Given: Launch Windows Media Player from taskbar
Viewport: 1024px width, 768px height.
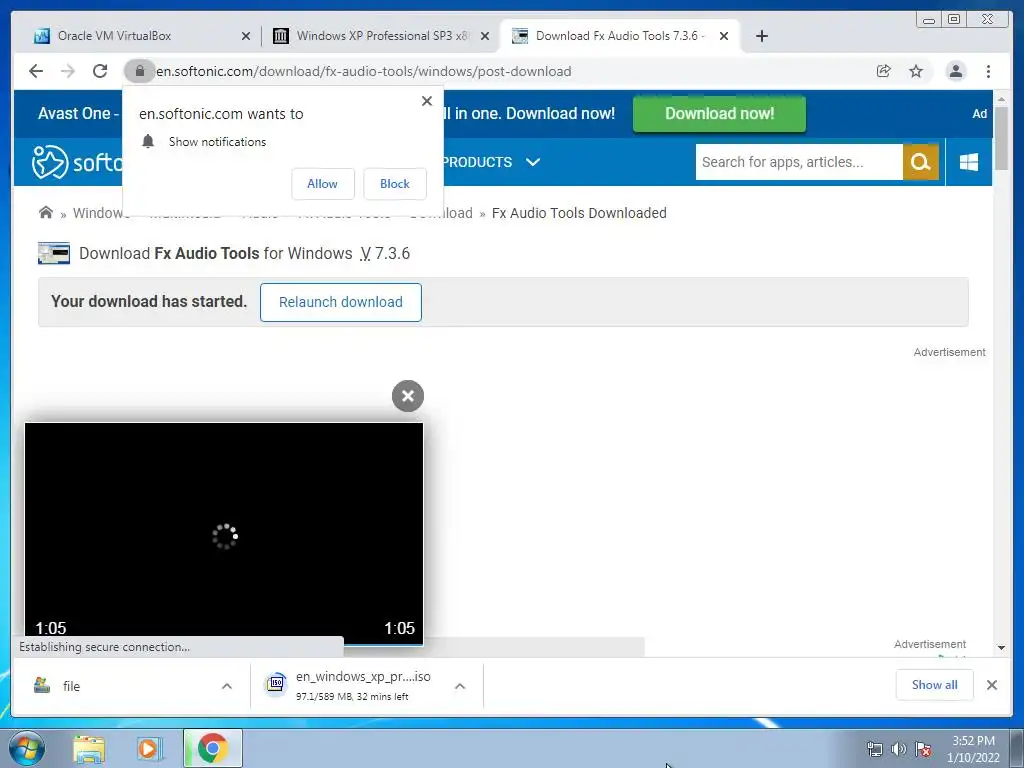Looking at the screenshot, I should pyautogui.click(x=150, y=749).
